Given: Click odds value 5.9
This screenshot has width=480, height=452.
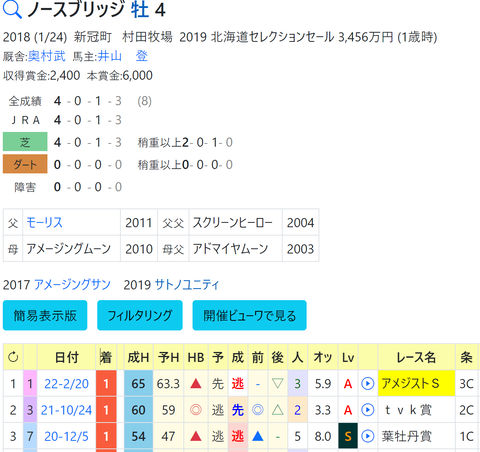Looking at the screenshot, I should [323, 384].
